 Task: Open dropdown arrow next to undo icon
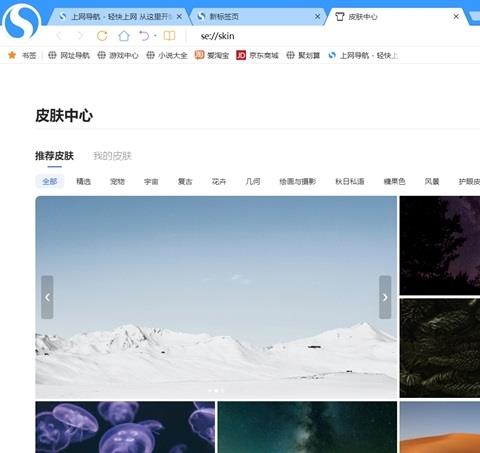tap(155, 35)
